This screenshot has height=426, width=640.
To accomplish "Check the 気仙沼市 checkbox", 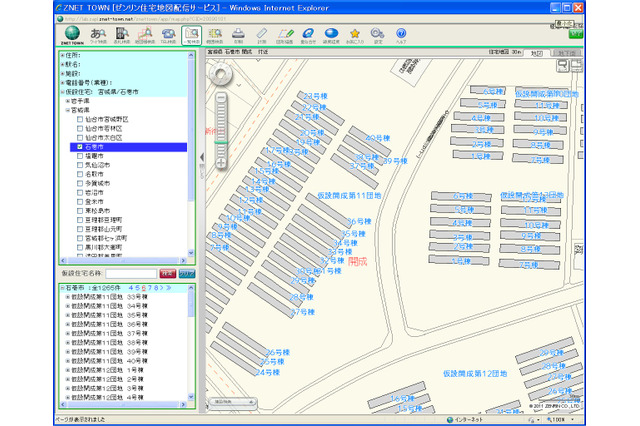I will pos(80,164).
